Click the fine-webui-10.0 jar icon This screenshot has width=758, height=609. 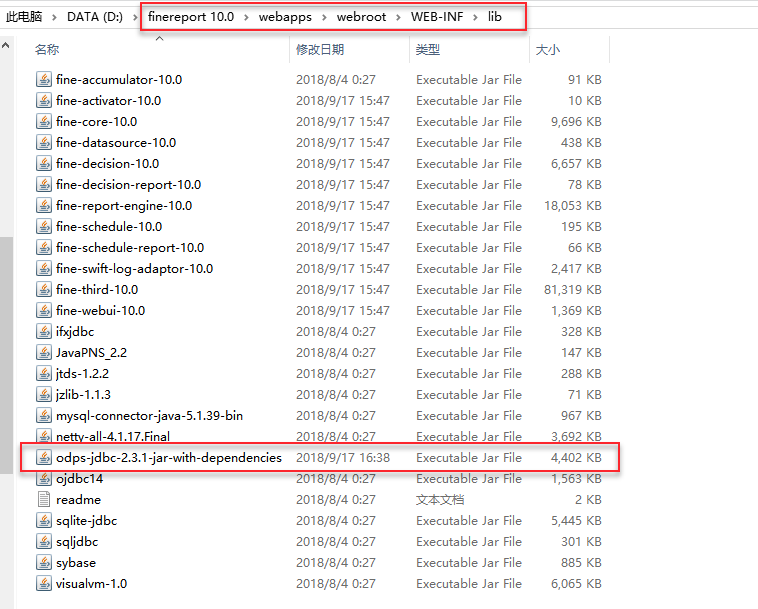pyautogui.click(x=44, y=311)
